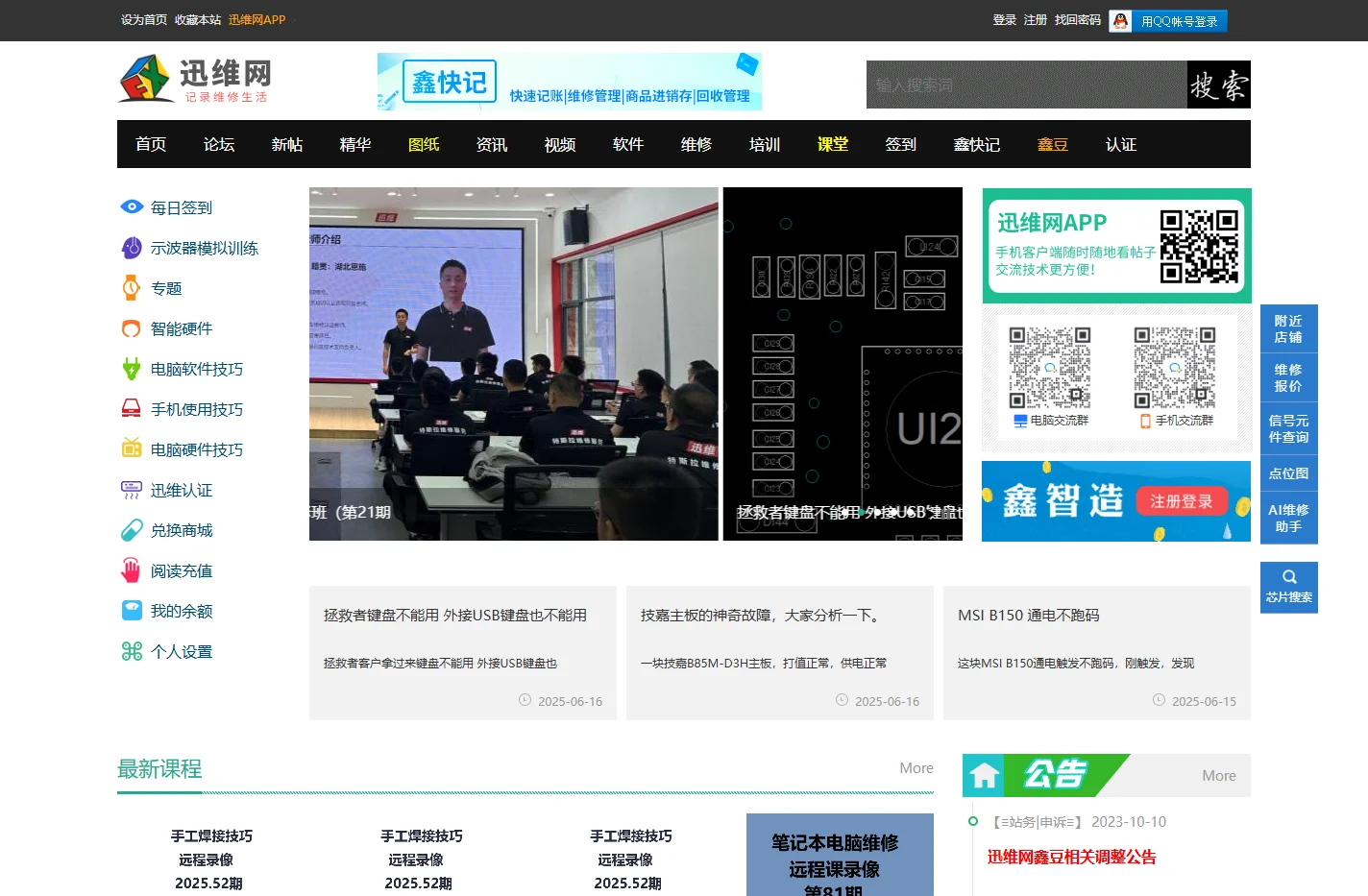Screen dimensions: 1368x896
Task: Click the QQ penguin login icon
Action: [x=1120, y=21]
